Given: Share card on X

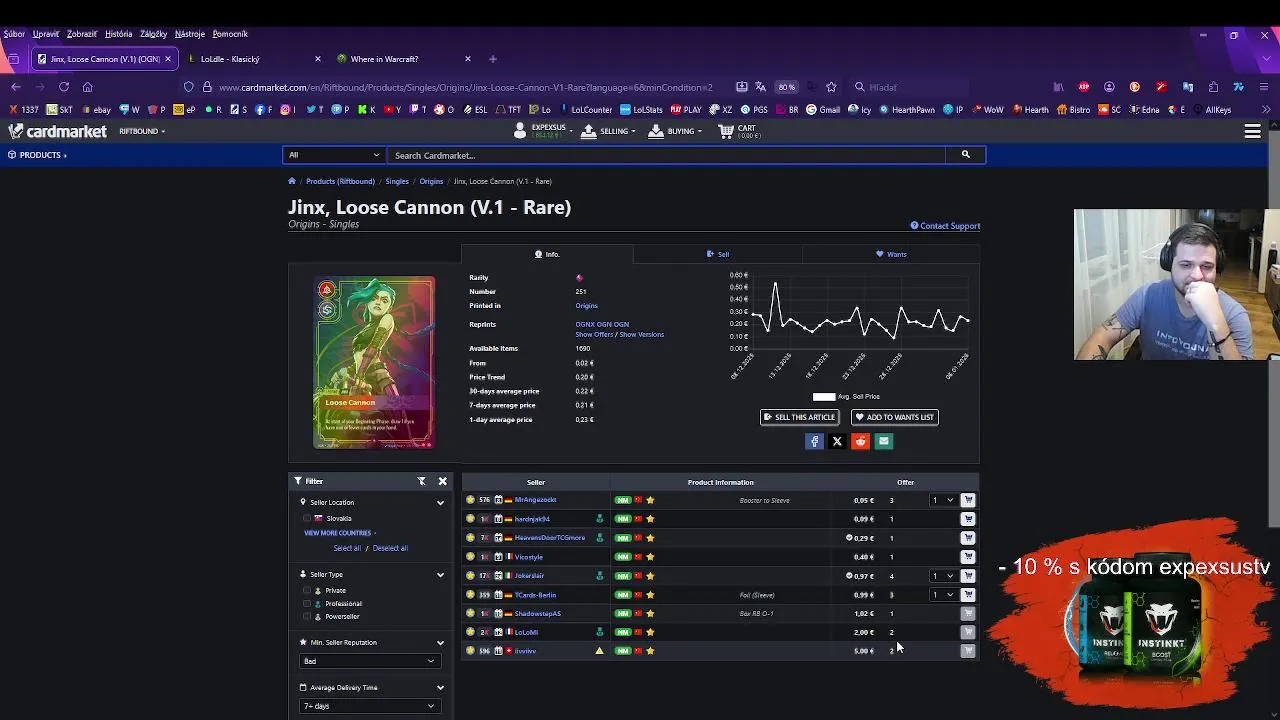Looking at the screenshot, I should [x=837, y=441].
